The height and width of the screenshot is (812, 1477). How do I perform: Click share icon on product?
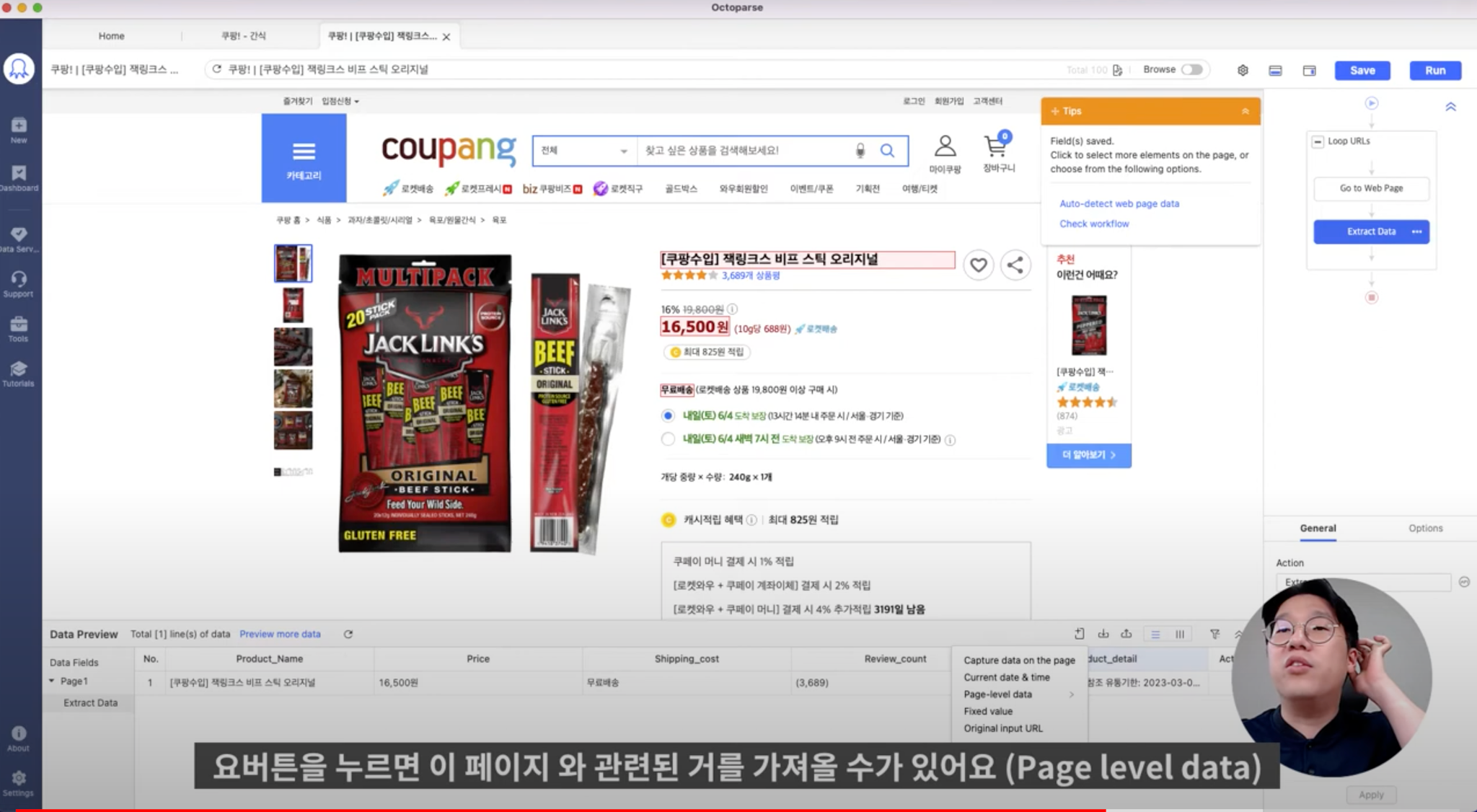(1015, 265)
